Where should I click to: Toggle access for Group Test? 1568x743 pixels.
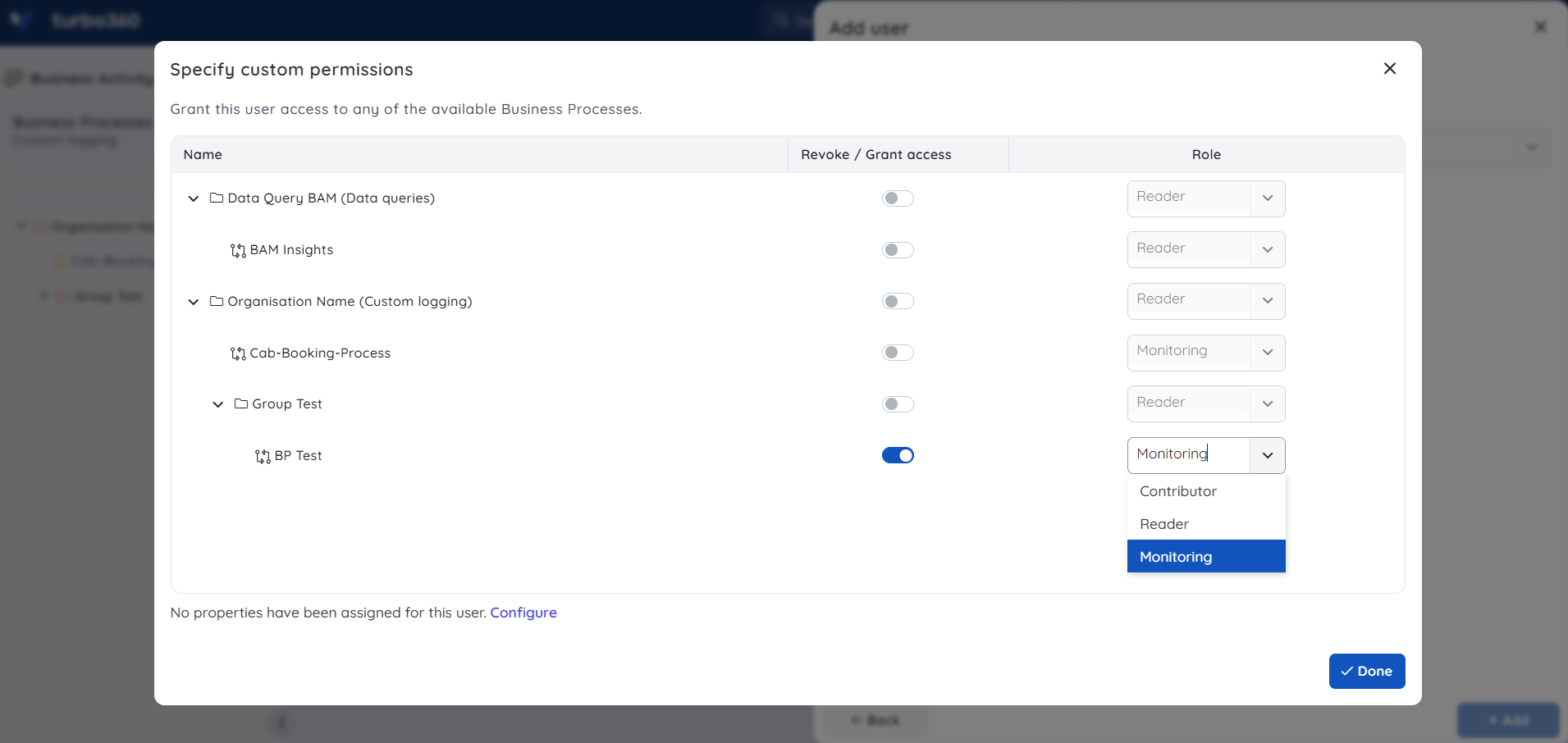click(x=898, y=404)
